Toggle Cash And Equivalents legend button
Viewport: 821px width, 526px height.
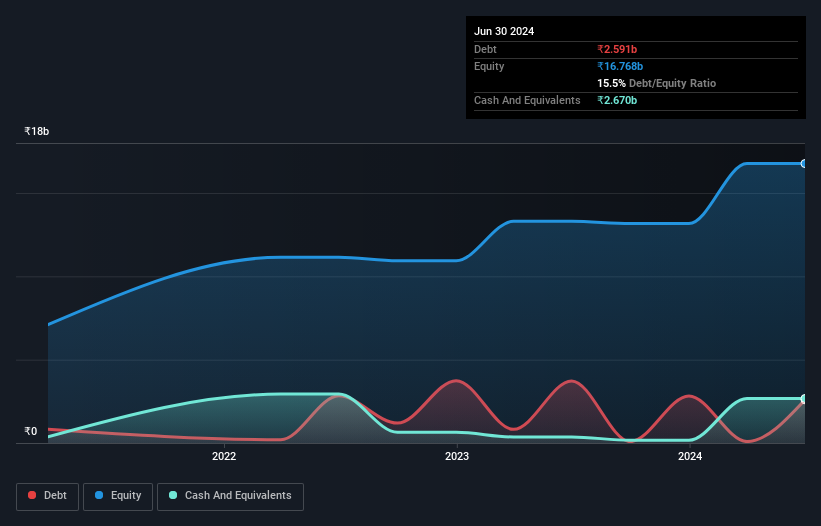tap(230, 496)
